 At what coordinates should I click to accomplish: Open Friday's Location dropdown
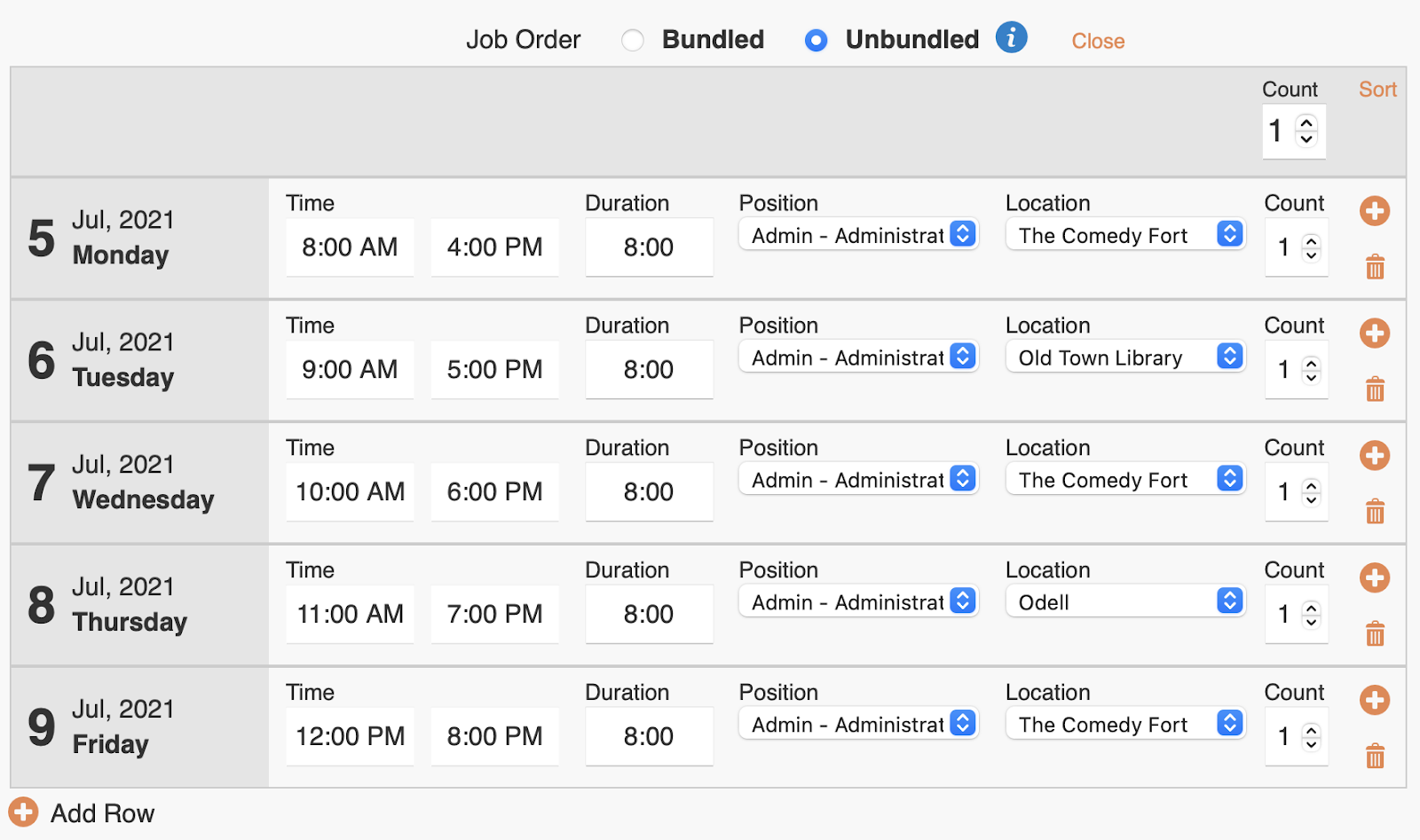pos(1125,724)
